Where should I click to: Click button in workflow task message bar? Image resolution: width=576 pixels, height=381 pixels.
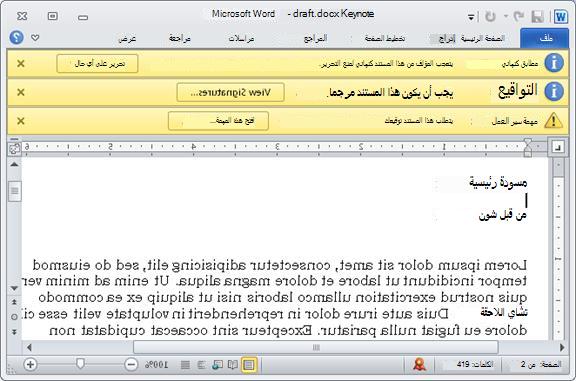click(218, 121)
